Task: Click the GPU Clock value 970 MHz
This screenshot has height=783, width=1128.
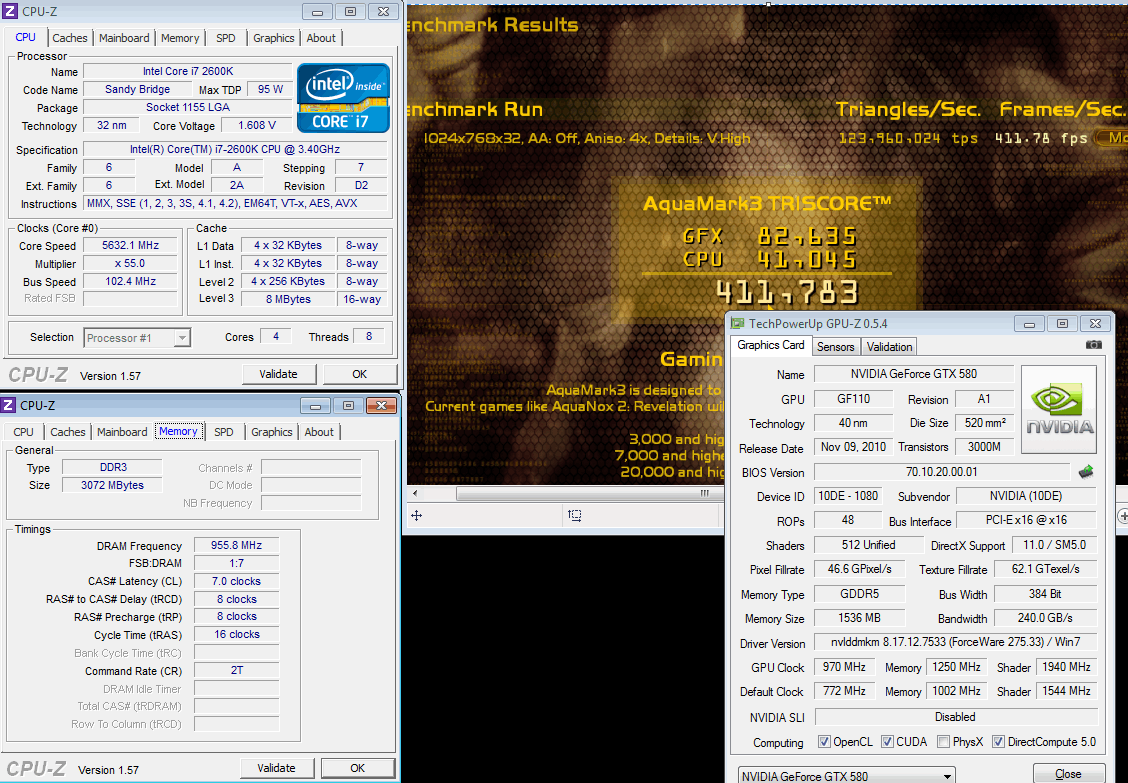Action: point(845,667)
